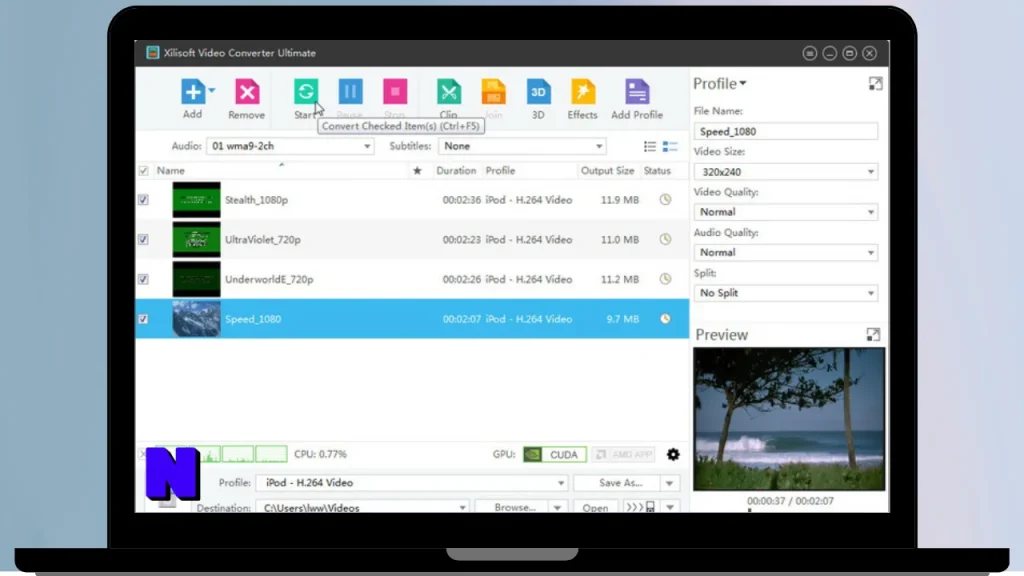The image size is (1024, 576).
Task: Open the Video Size dropdown
Action: 786,172
